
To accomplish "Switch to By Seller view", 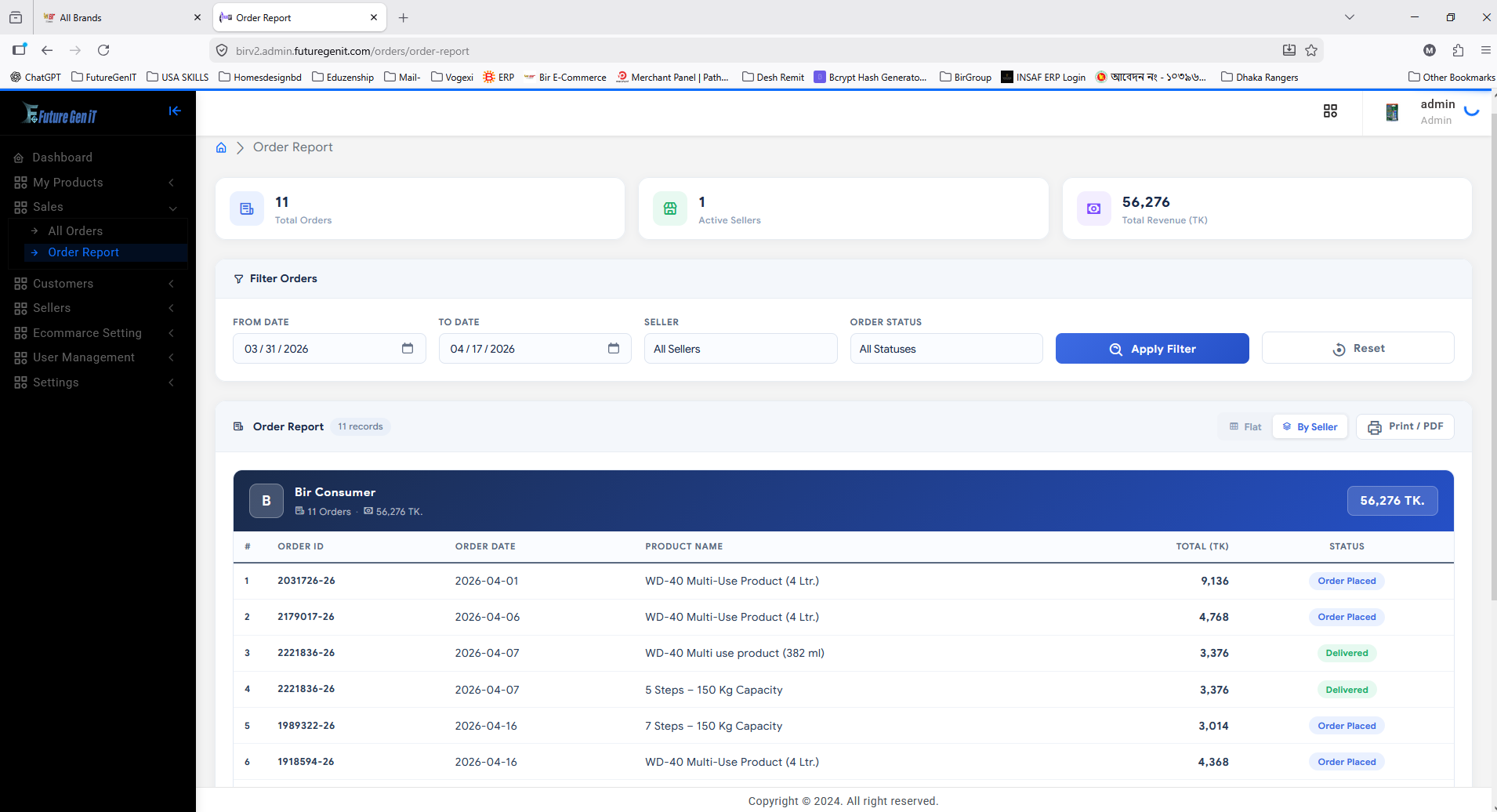I will point(1310,426).
